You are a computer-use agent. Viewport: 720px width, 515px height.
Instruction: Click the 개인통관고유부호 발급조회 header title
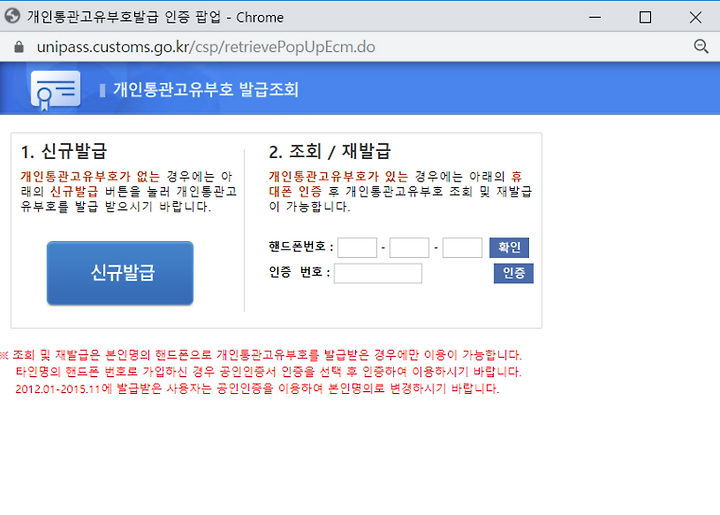[206, 89]
